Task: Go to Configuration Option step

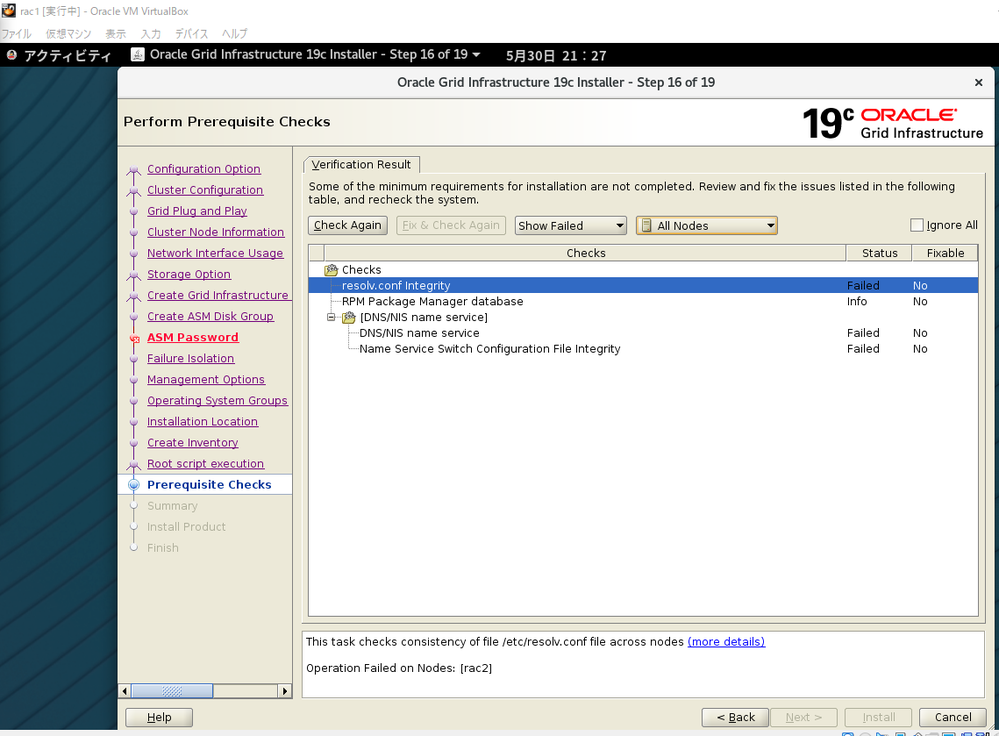Action: [204, 169]
